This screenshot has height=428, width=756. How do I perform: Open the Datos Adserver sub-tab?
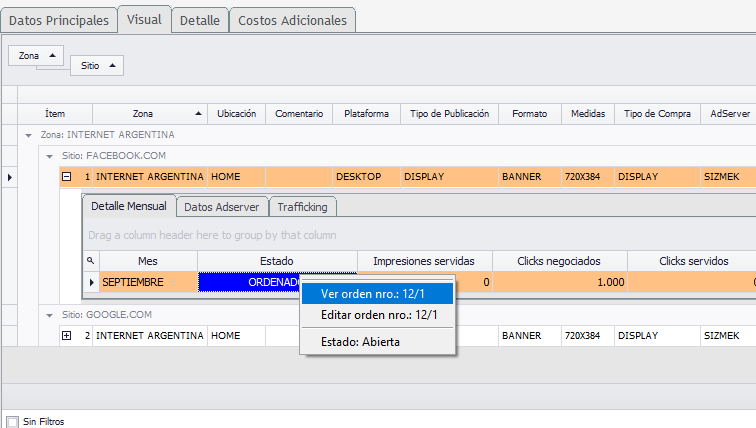222,207
